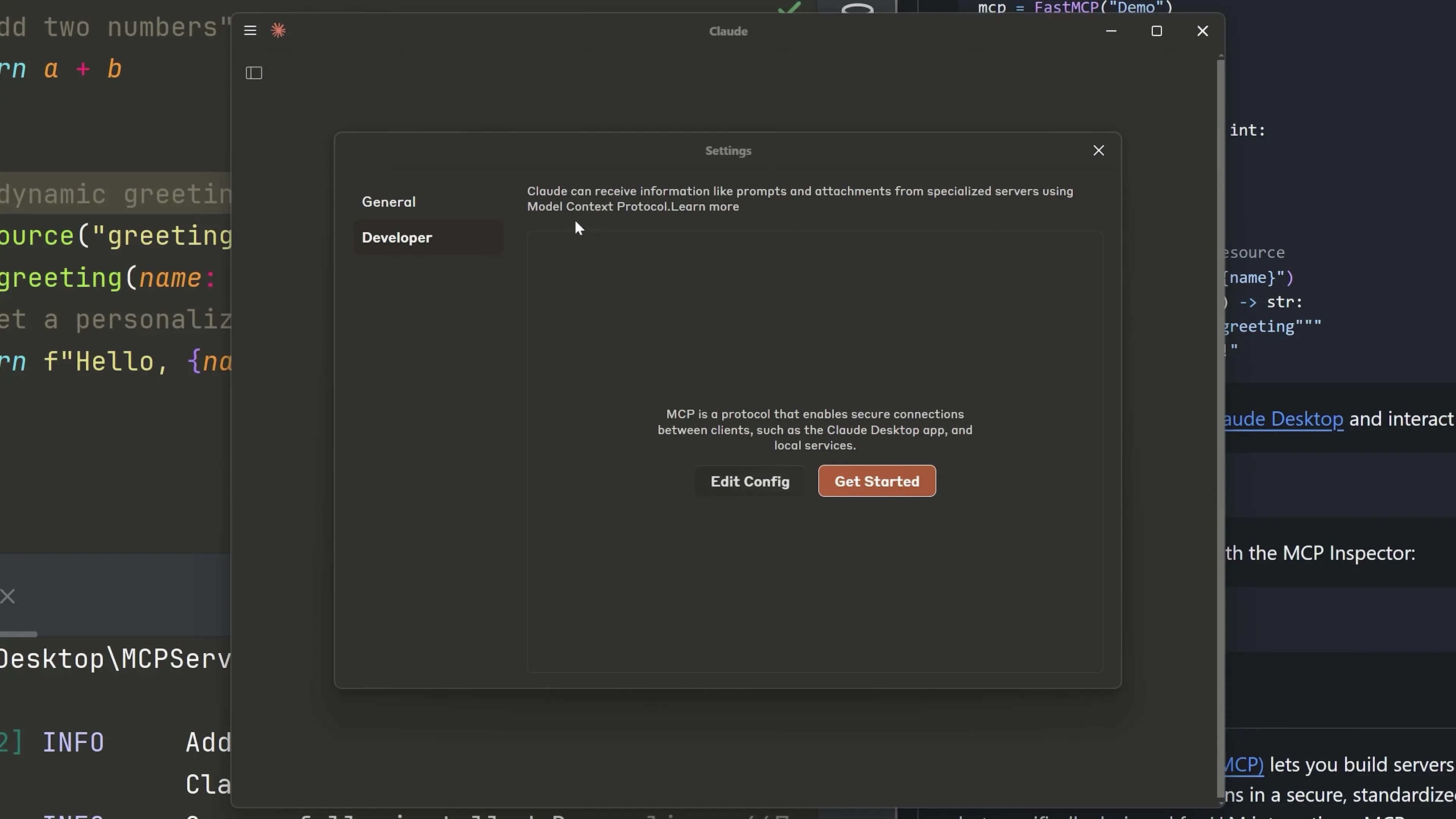Open the hamburger menu in Claude window

250,30
